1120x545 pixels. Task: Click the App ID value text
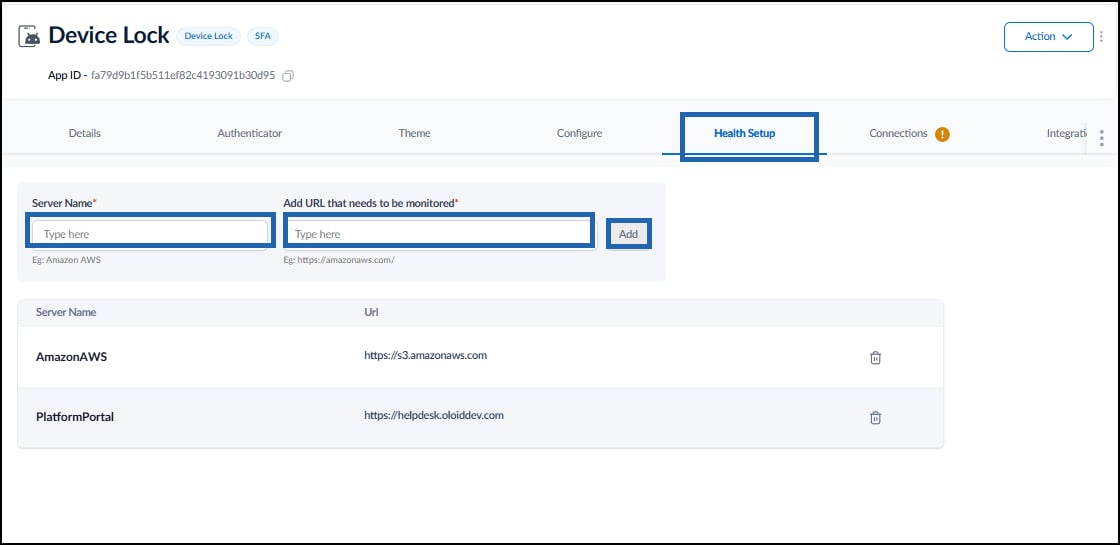click(183, 75)
